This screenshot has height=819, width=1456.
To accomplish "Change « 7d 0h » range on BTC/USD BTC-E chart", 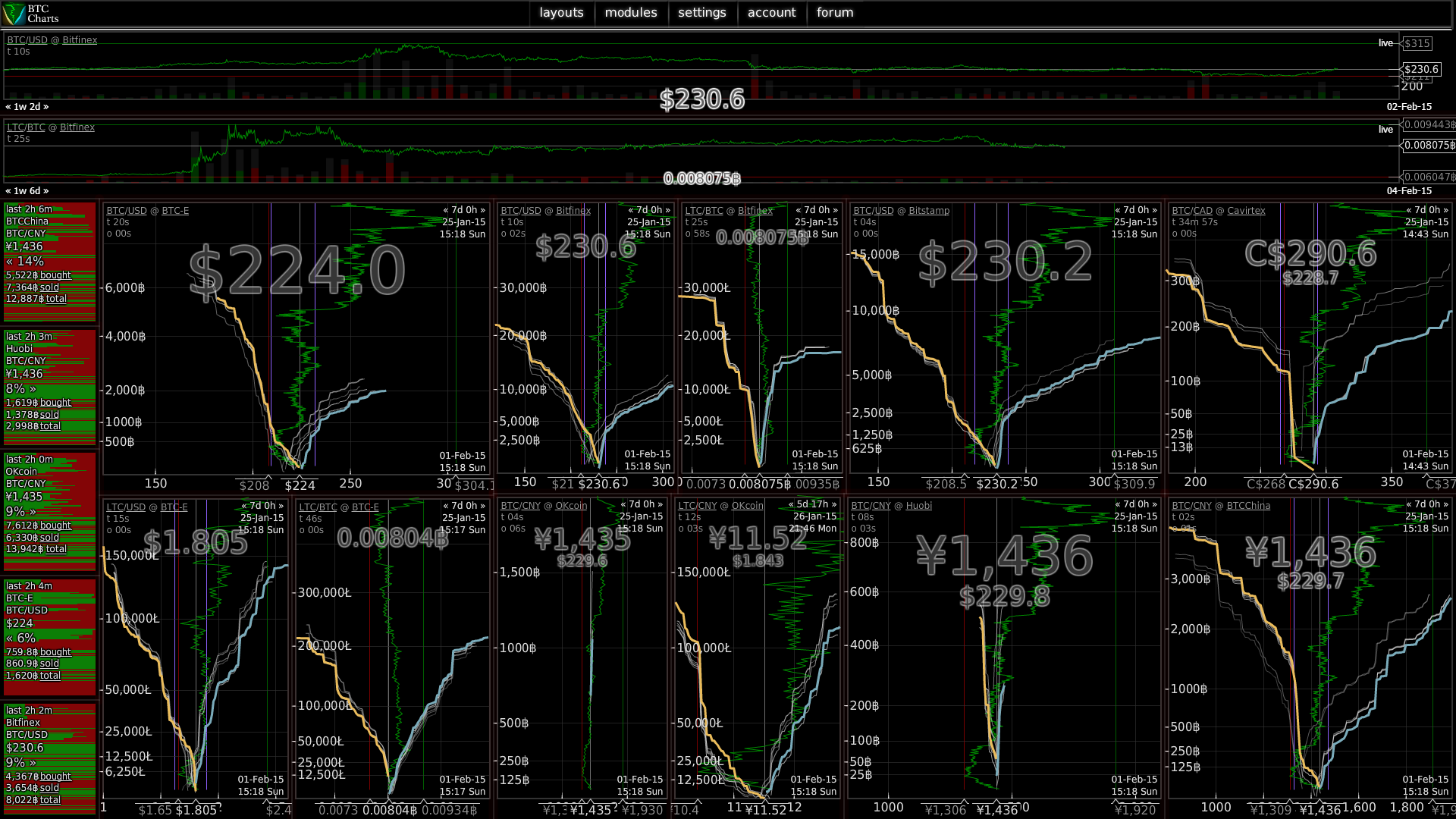I will pos(464,210).
